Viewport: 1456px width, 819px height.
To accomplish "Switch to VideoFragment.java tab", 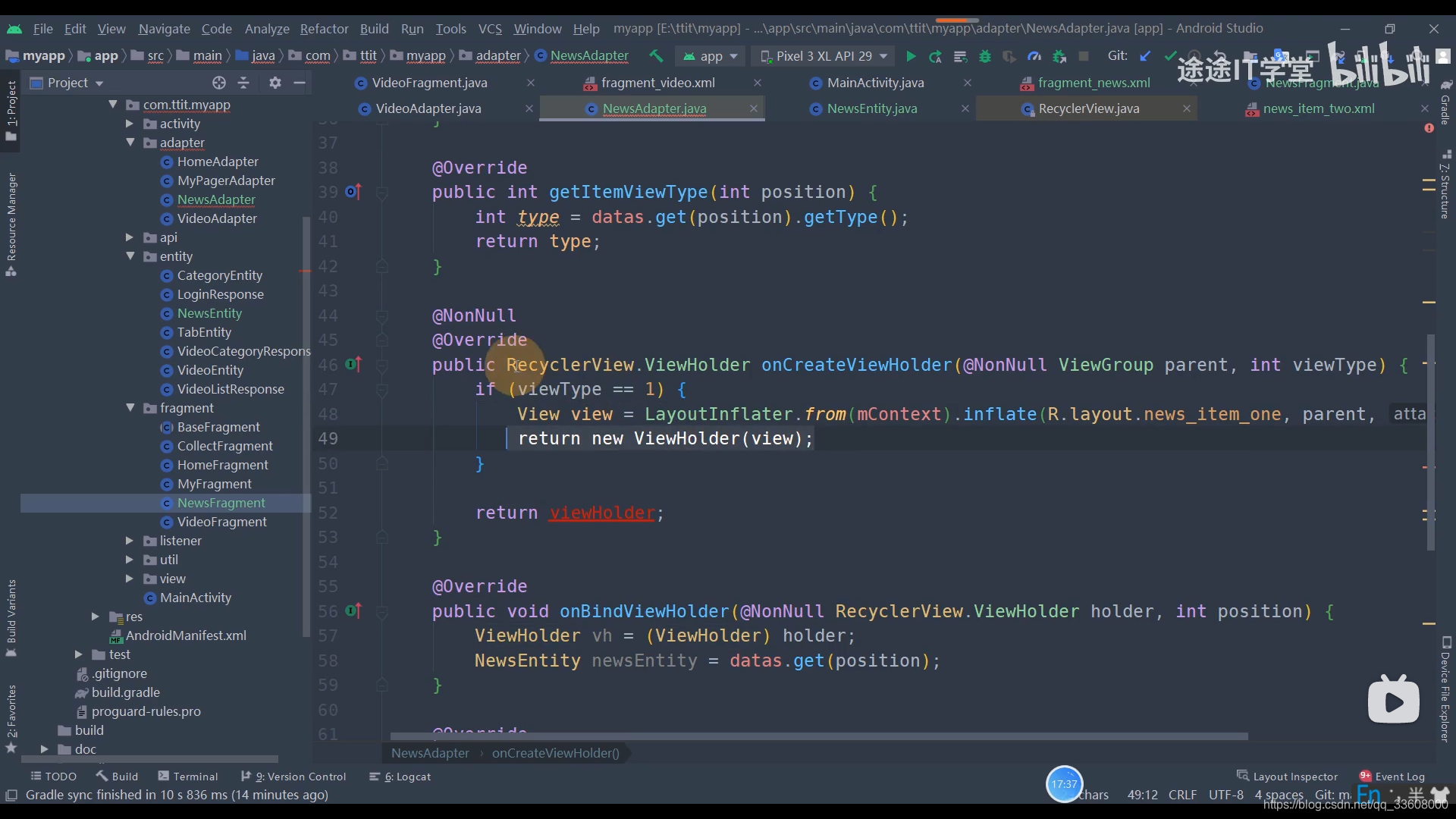I will point(429,83).
